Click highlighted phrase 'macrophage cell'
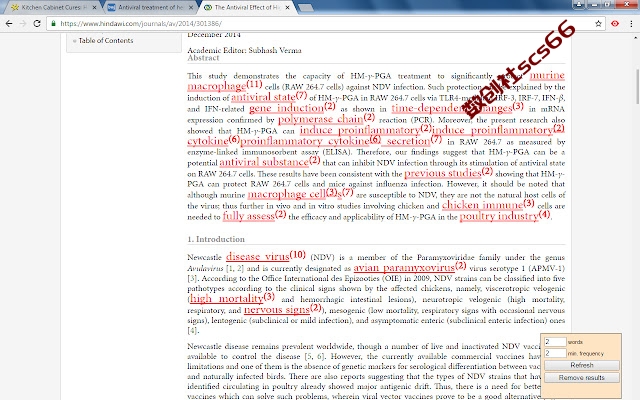Image resolution: width=640 pixels, height=400 pixels. (287, 194)
